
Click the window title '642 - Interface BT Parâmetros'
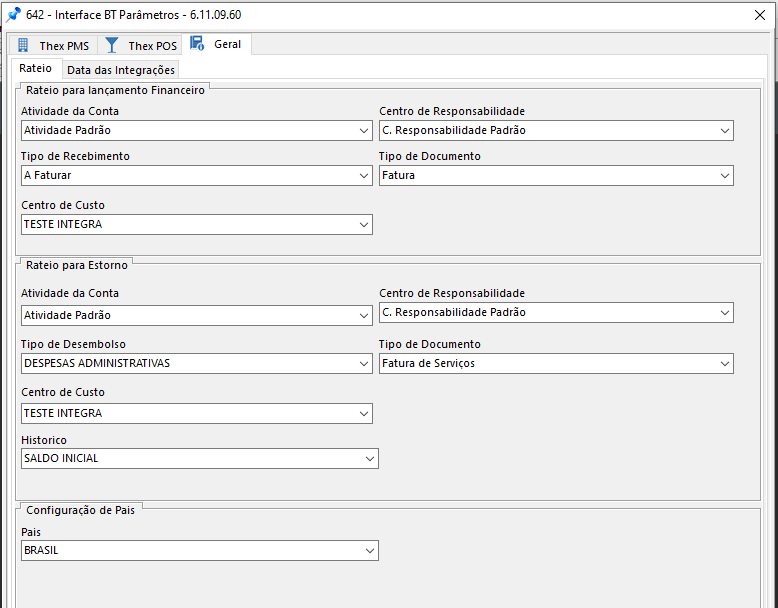coord(103,15)
